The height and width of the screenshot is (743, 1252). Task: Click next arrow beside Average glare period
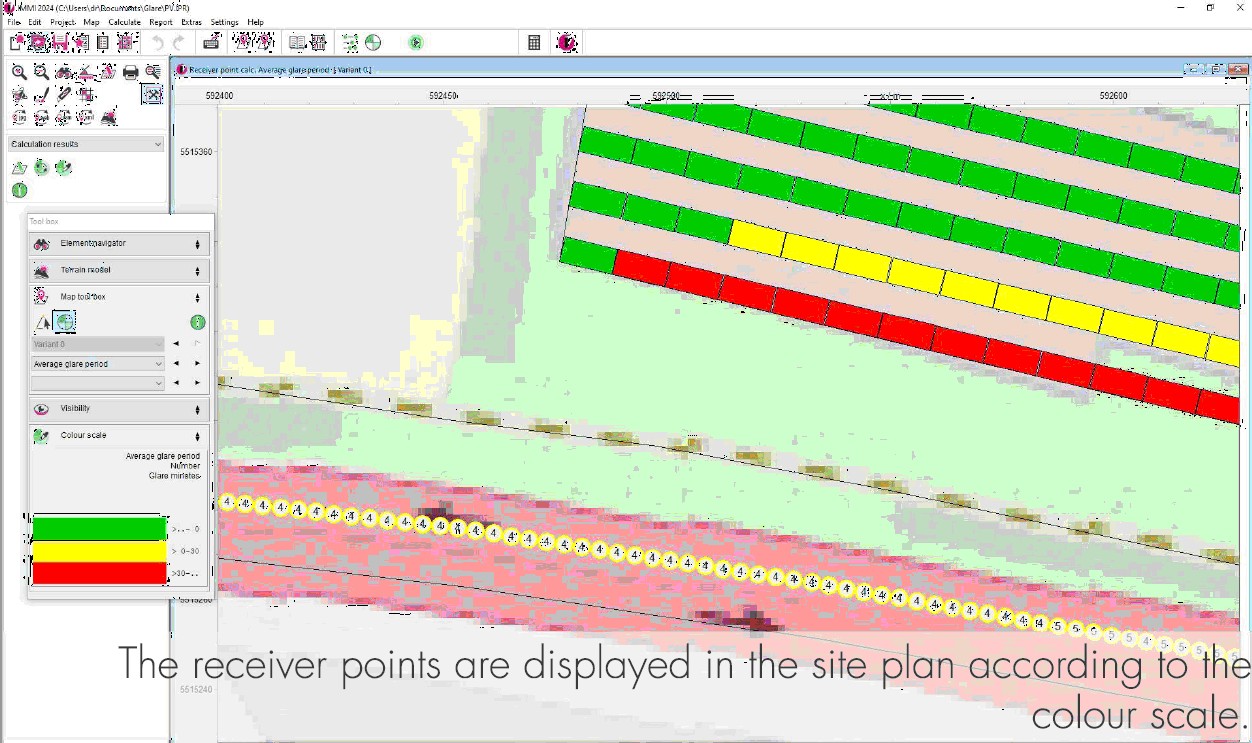click(197, 364)
